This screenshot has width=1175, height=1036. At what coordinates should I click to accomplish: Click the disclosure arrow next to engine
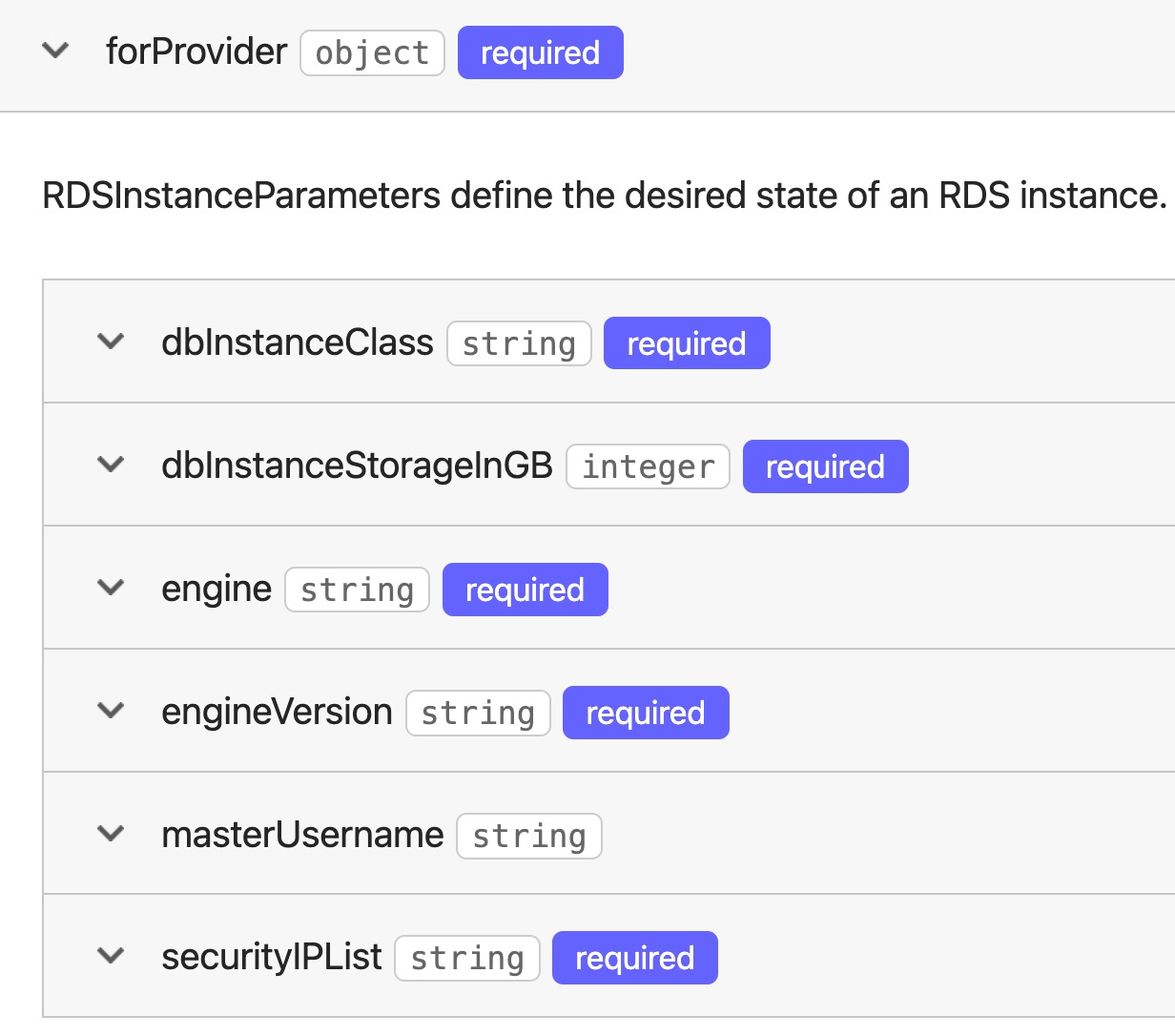[x=111, y=589]
